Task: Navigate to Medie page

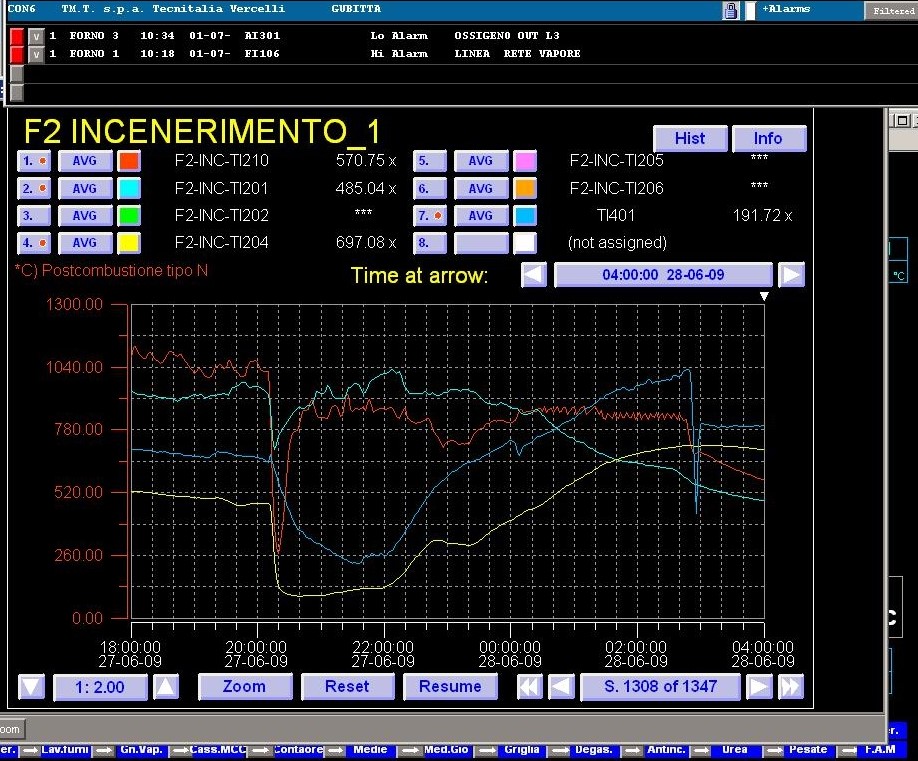Action: pos(370,749)
